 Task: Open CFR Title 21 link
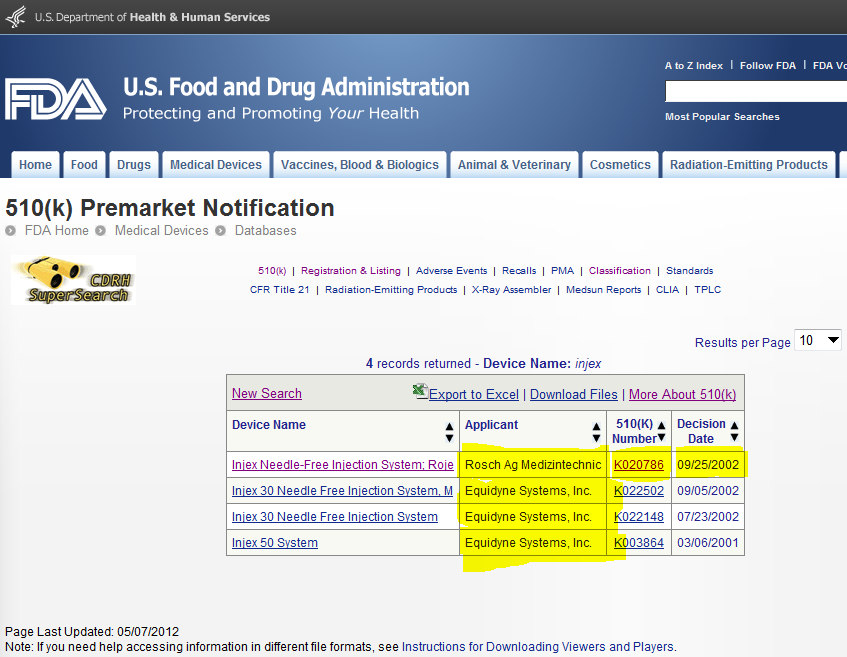tap(279, 290)
